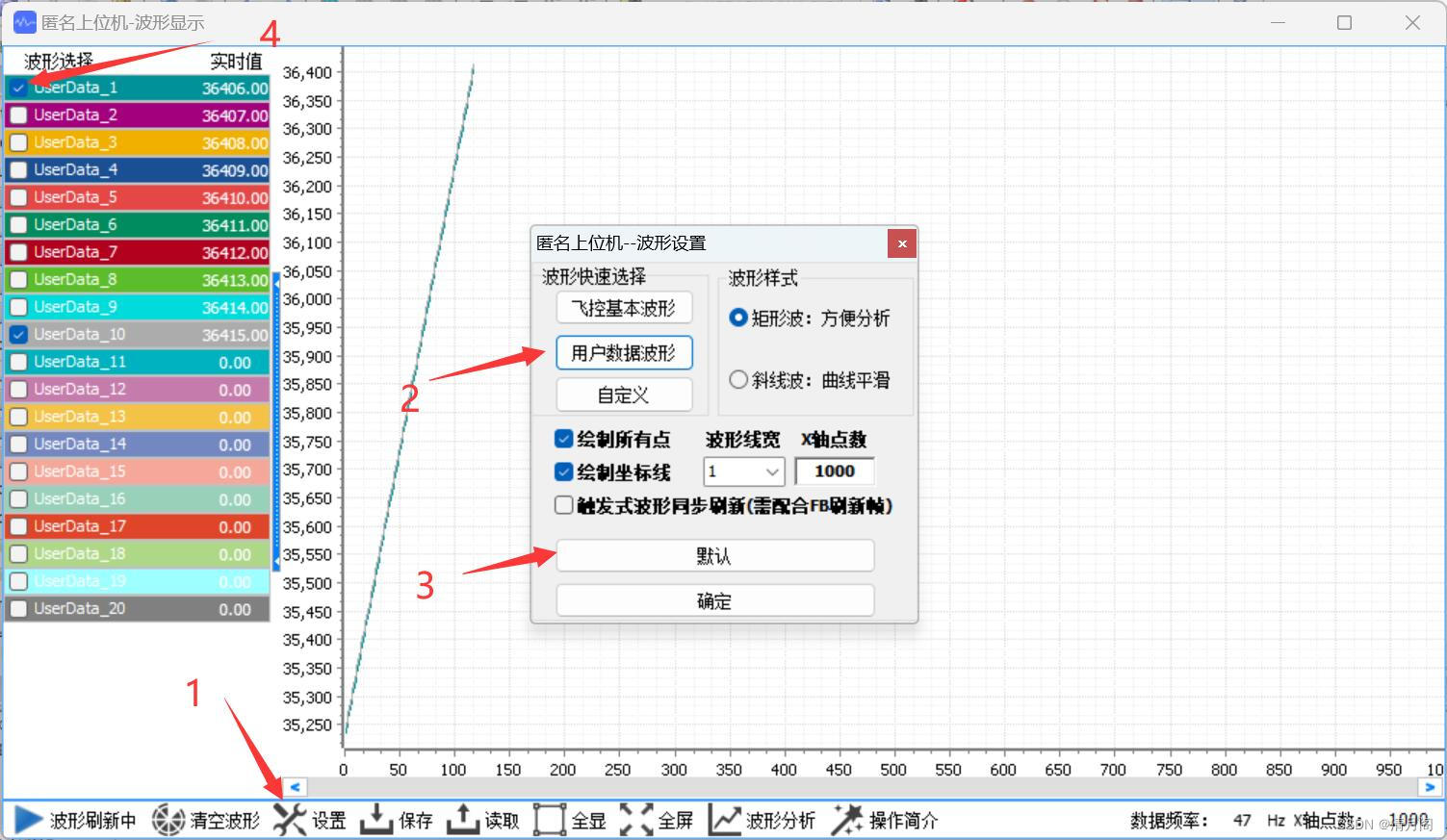
Task: Click the clear waveform (清空波形) icon
Action: coord(168,820)
